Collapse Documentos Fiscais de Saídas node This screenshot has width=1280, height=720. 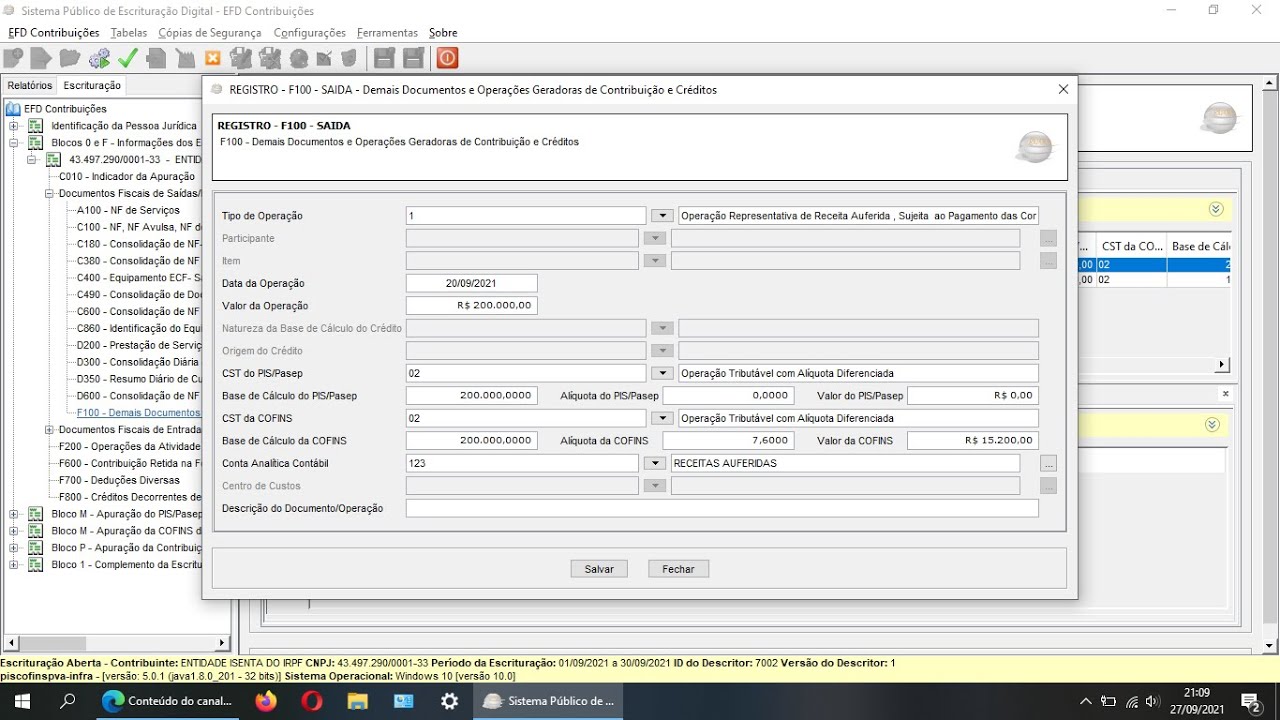tap(49, 193)
